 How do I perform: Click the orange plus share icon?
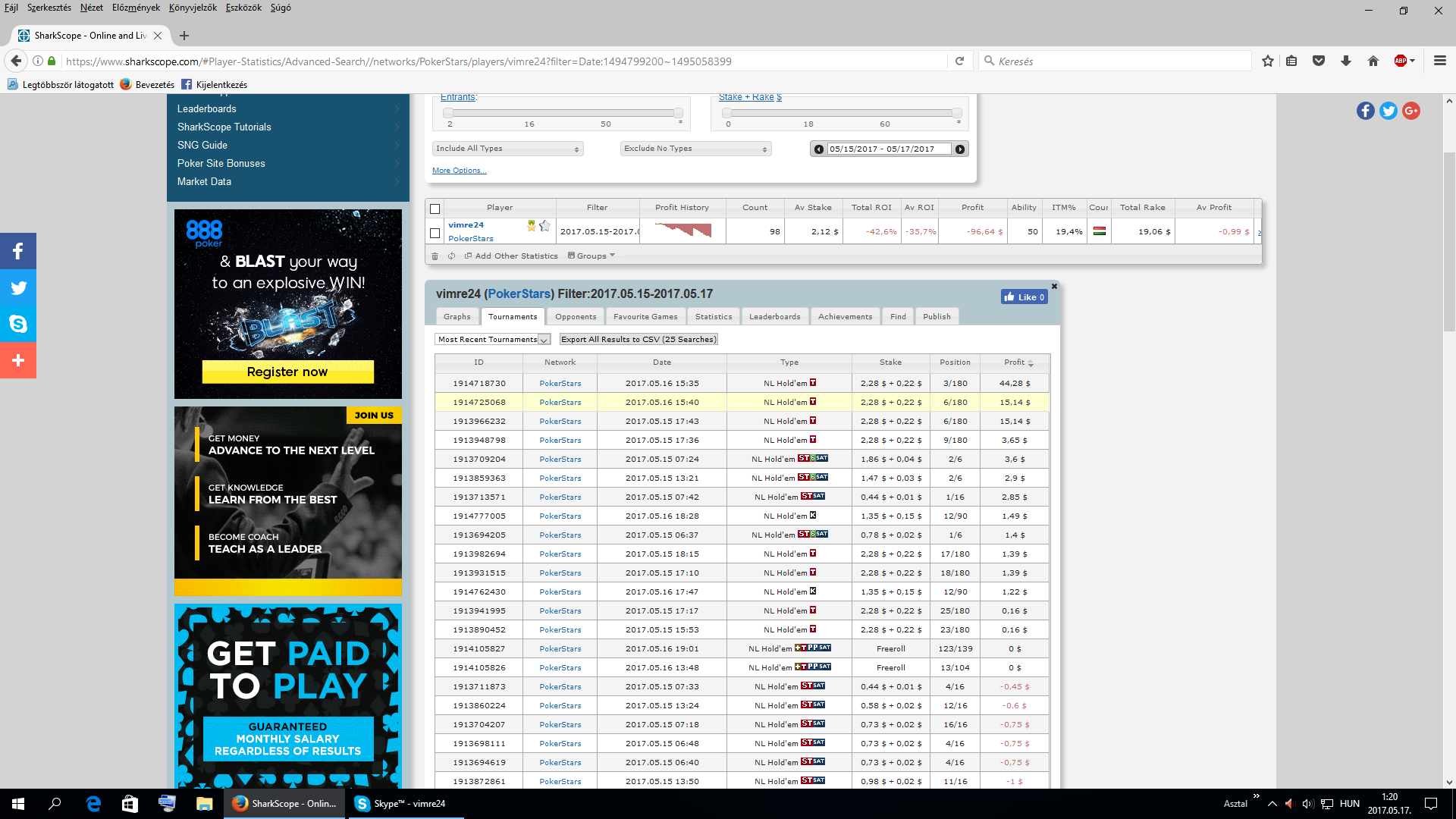pos(18,360)
